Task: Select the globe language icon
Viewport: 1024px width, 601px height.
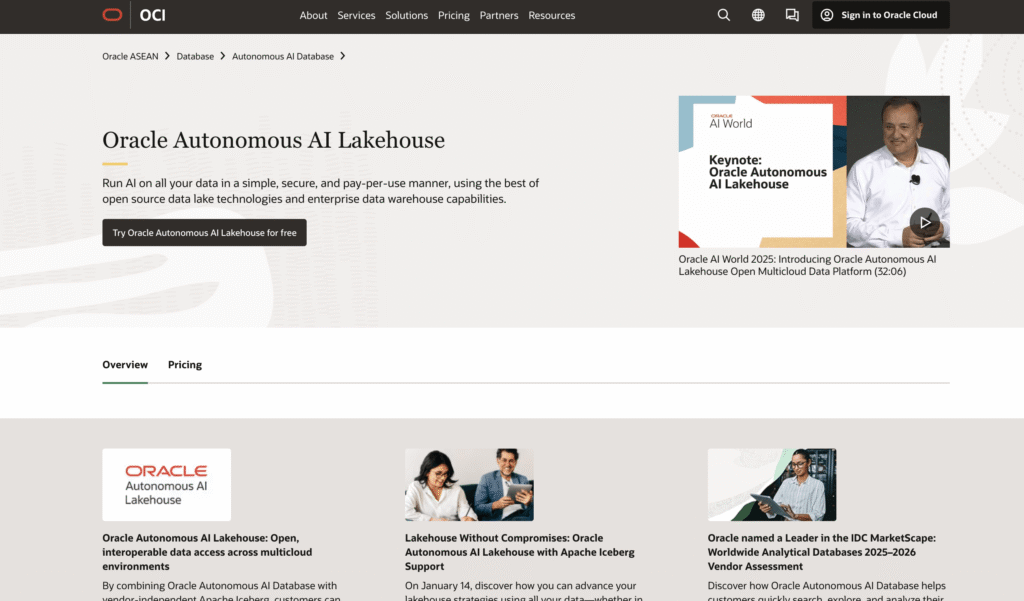Action: tap(757, 15)
